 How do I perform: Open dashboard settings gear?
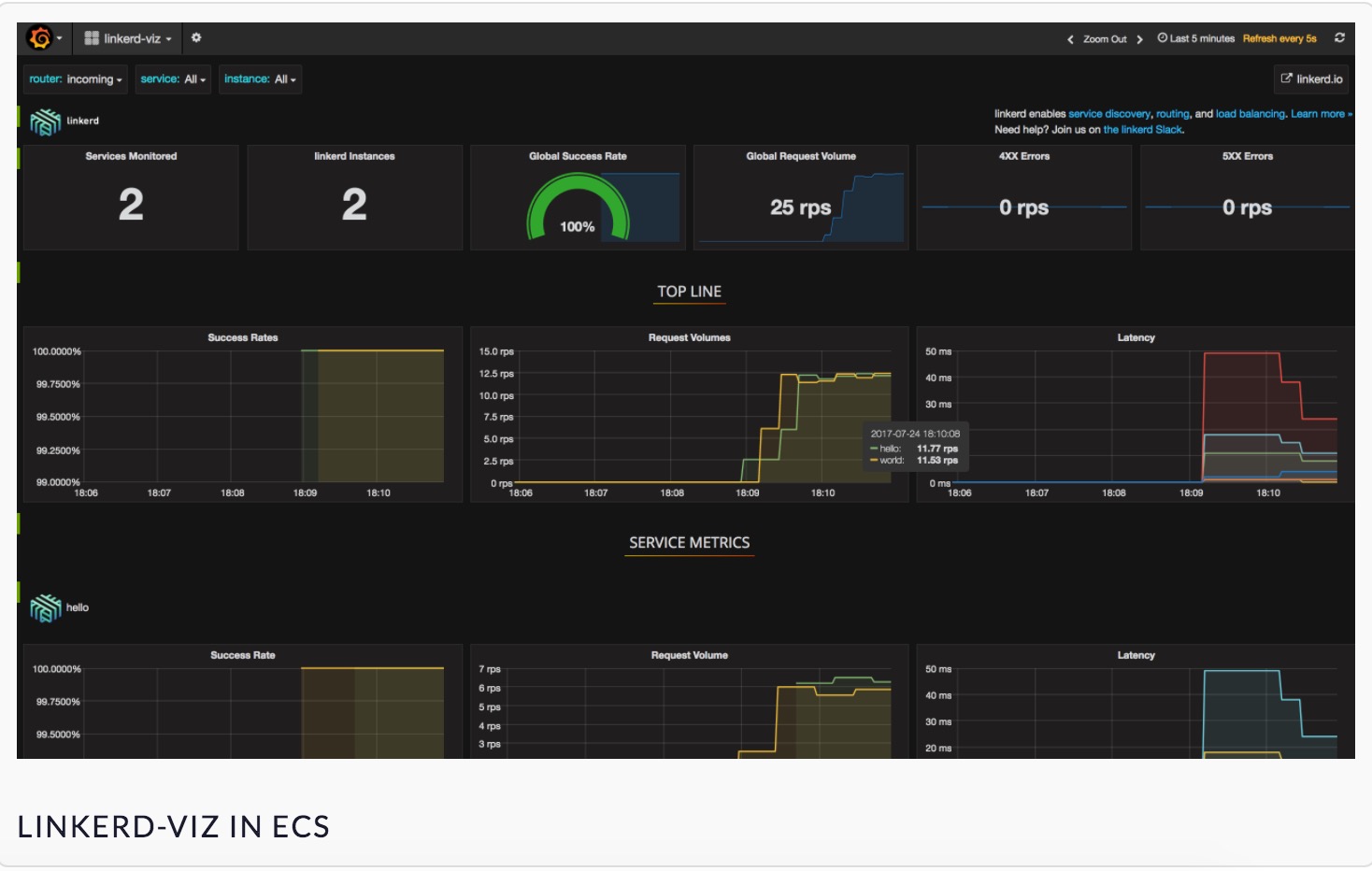[x=196, y=38]
